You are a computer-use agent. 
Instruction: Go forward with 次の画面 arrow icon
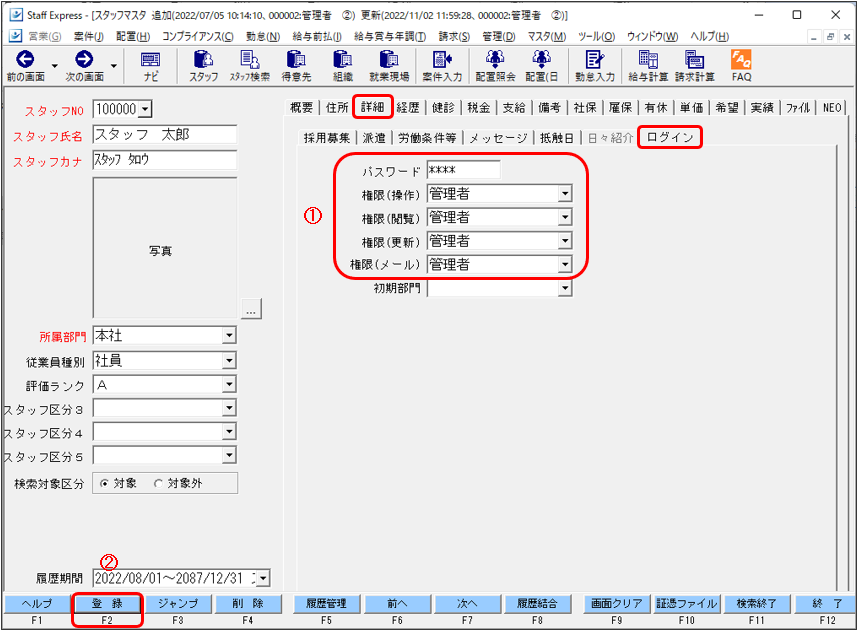tap(84, 59)
